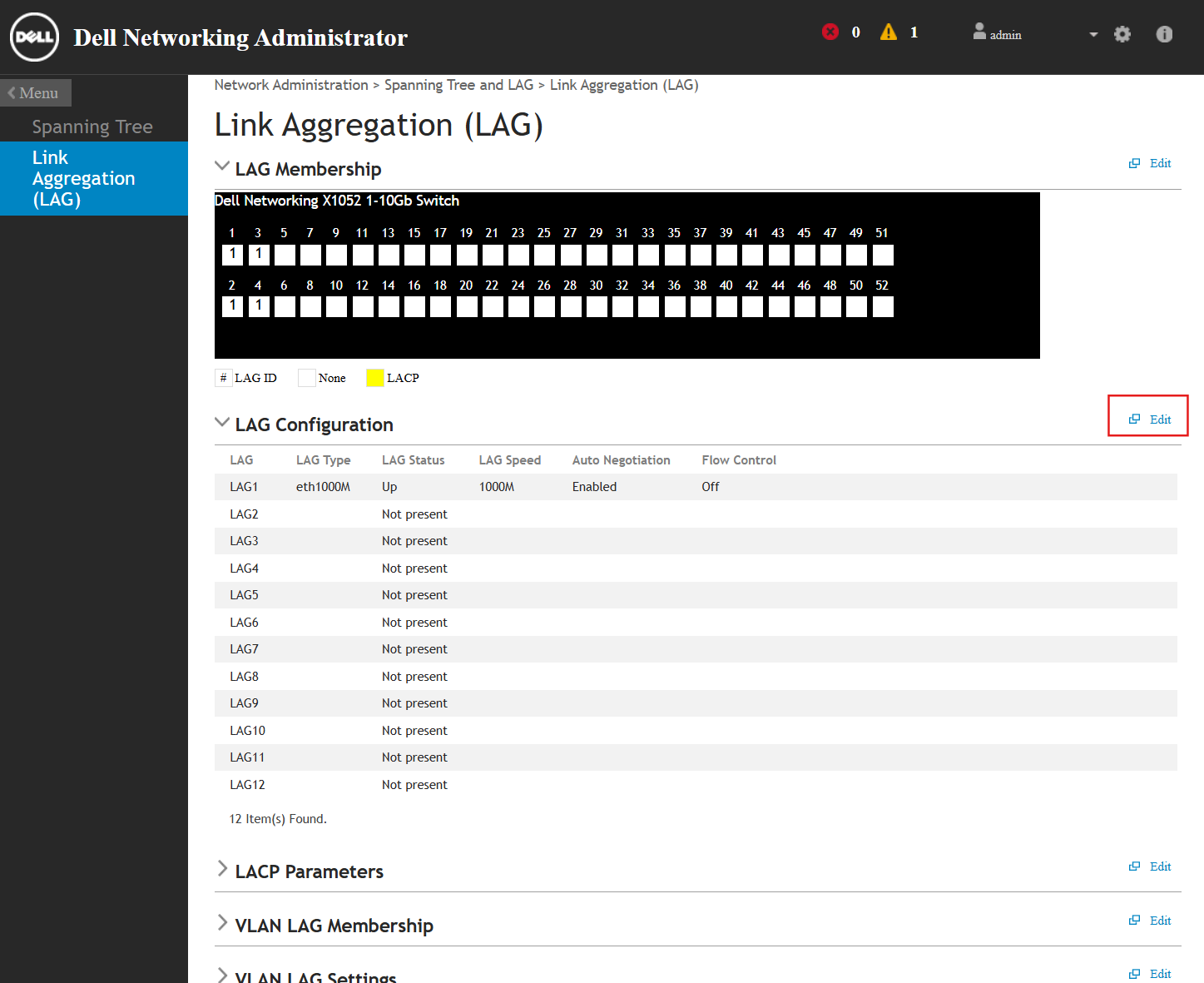The image size is (1204, 983).
Task: Go to Network Administration breadcrumb
Action: [291, 85]
